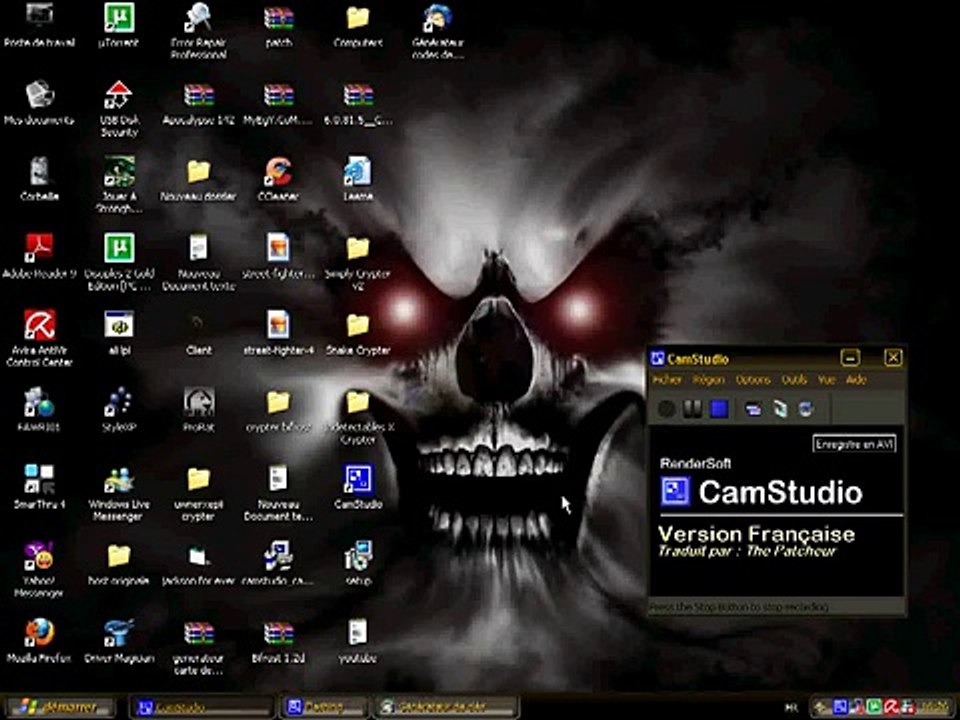
Task: Select the Corbeille recycle bin icon
Action: [x=39, y=179]
